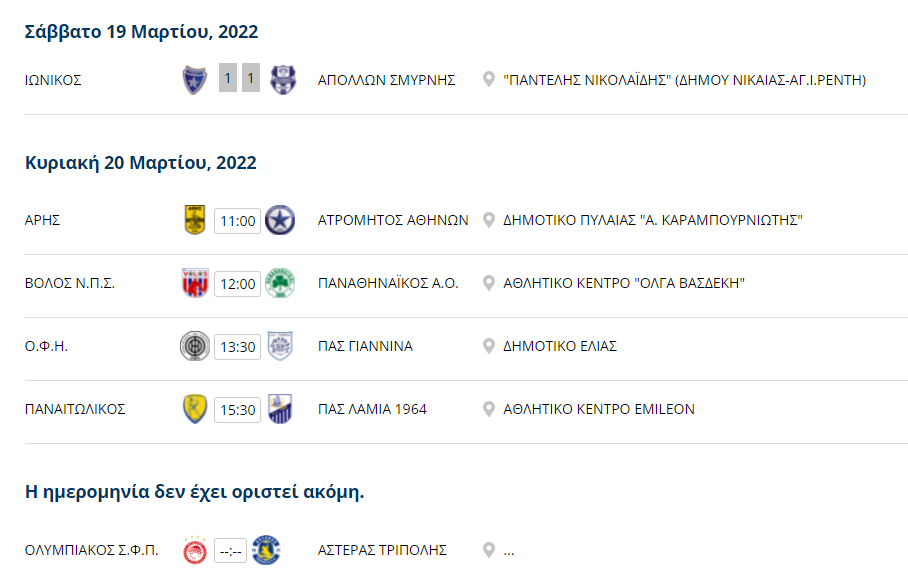Open the 13:30 match time box
908x571 pixels.
(237, 346)
